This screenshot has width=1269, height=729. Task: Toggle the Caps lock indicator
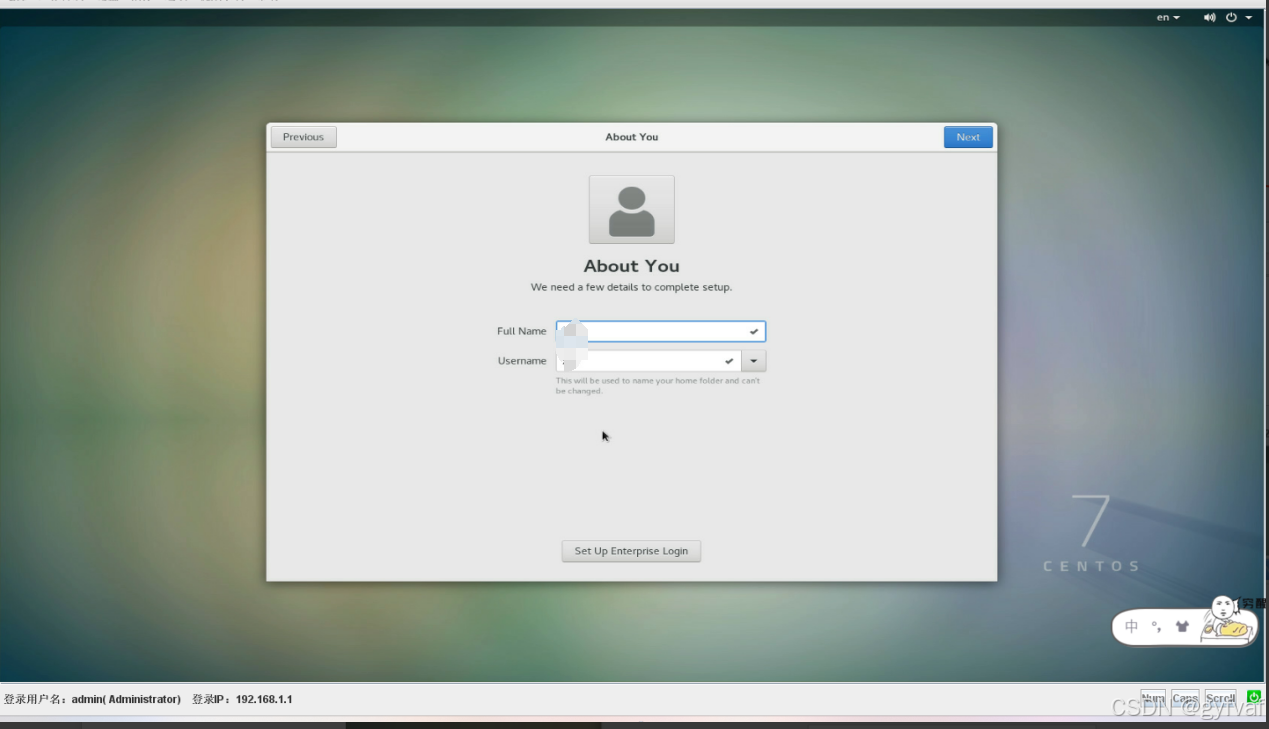(x=1185, y=698)
